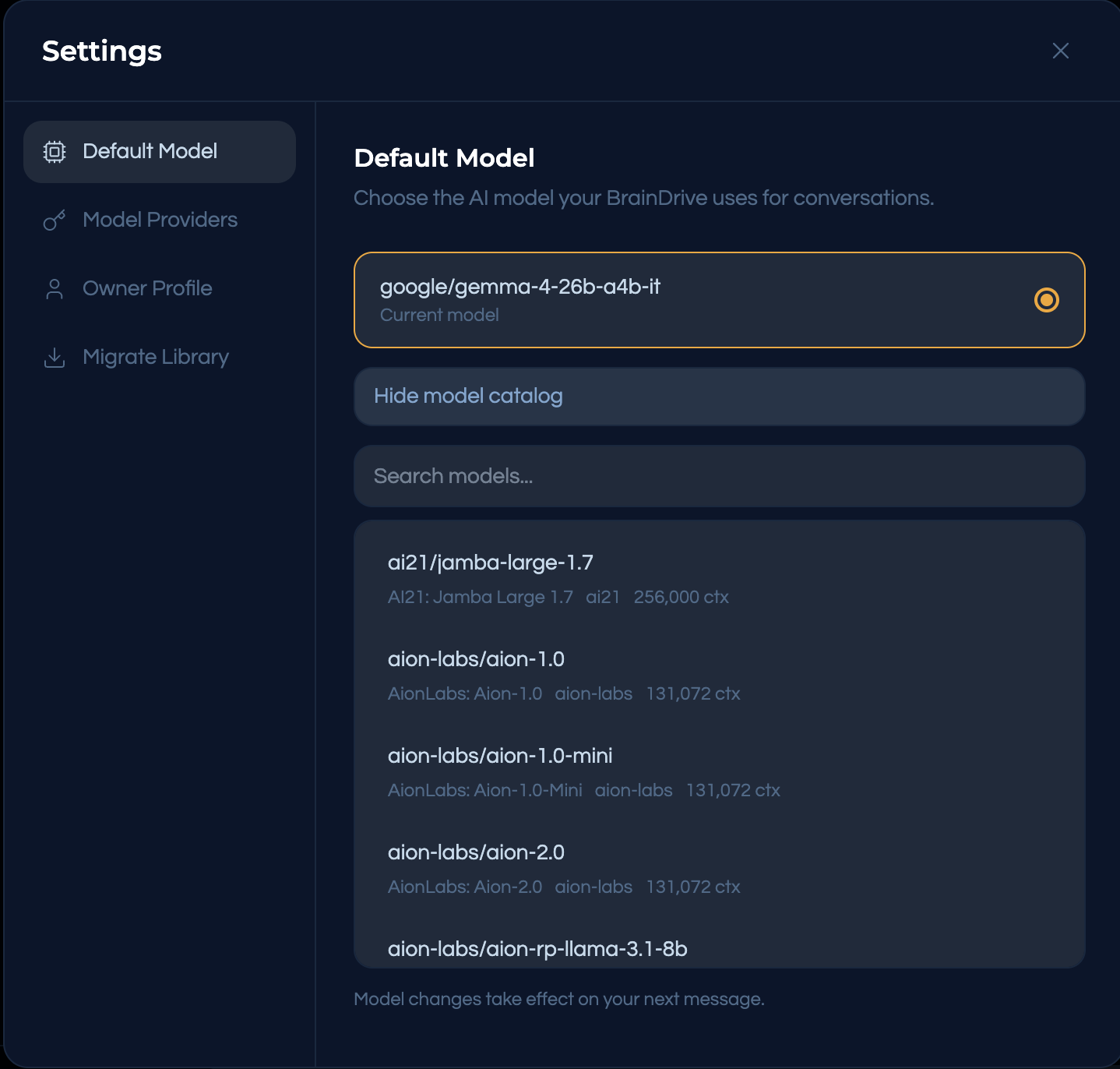Screen dimensions: 1120x1069
Task: Select the google/gemma-4-26b-a4b-it radio button
Action: pyautogui.click(x=1046, y=300)
